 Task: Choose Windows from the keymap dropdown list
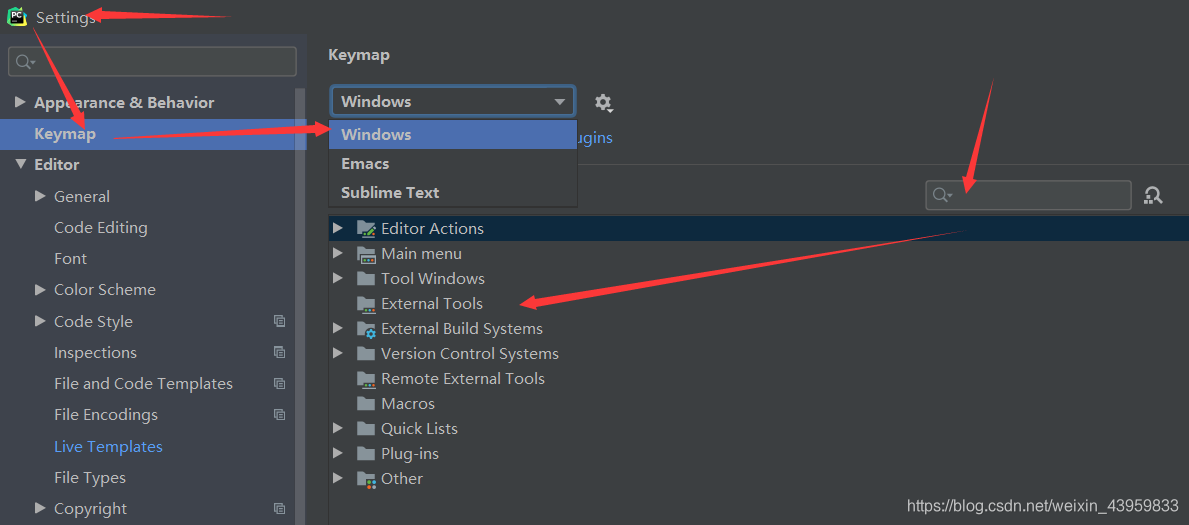[x=453, y=134]
